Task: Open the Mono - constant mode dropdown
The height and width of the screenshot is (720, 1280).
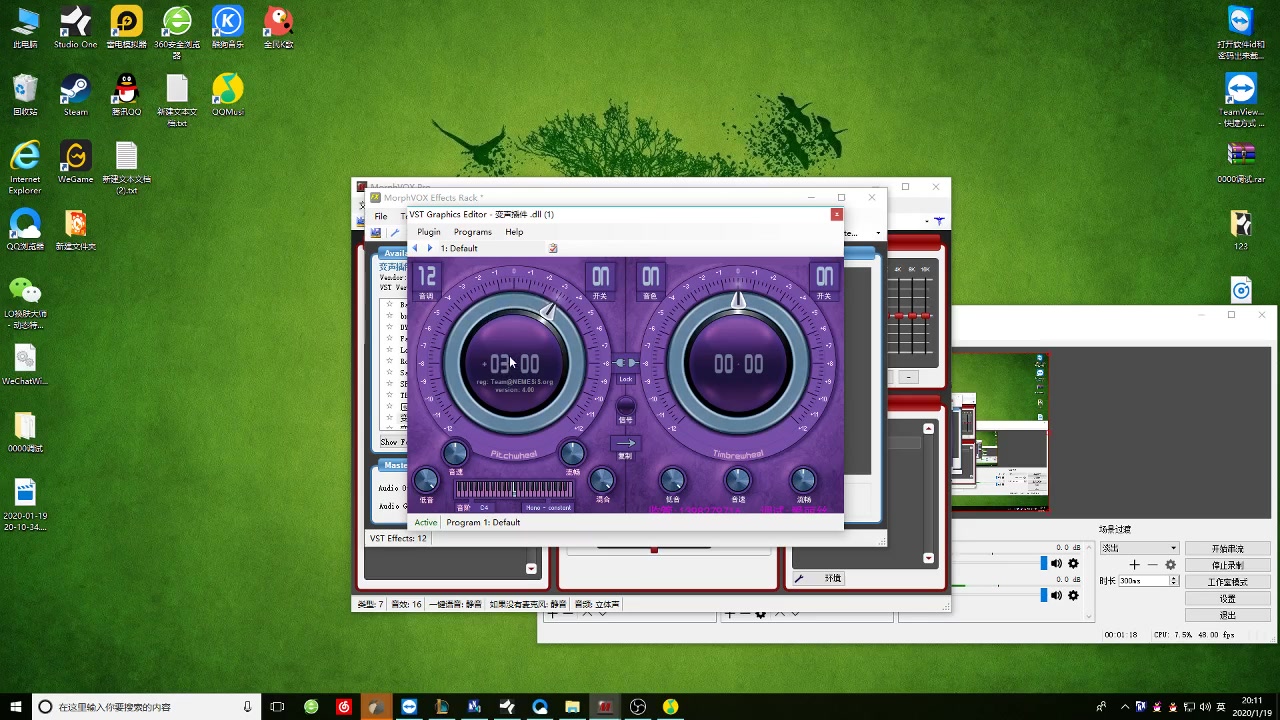Action: pos(547,508)
